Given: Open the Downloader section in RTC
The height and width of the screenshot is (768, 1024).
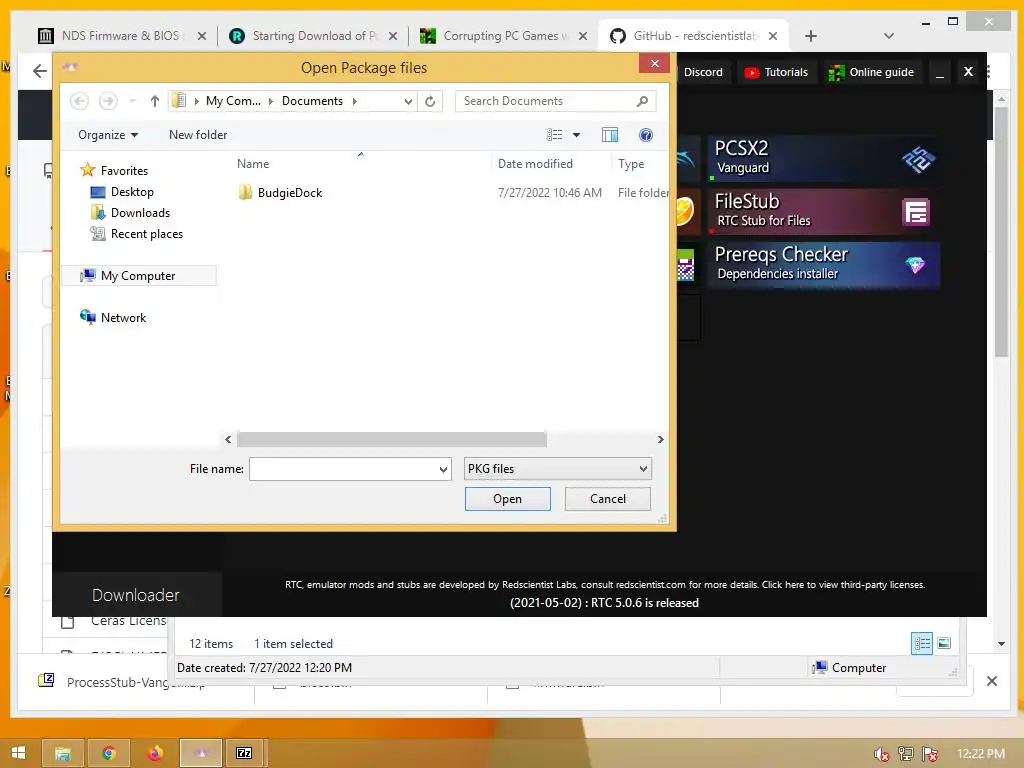Looking at the screenshot, I should pos(136,595).
